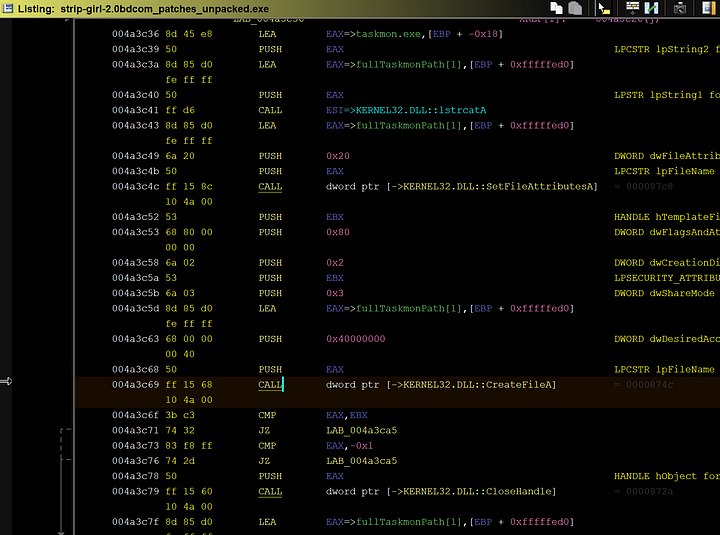The image size is (720, 535).
Task: Click taskmon.exe operand in first LEA
Action: pos(388,34)
